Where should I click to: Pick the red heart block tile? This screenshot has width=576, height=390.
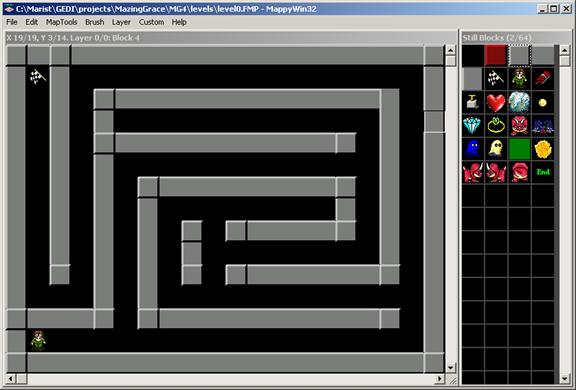click(496, 102)
